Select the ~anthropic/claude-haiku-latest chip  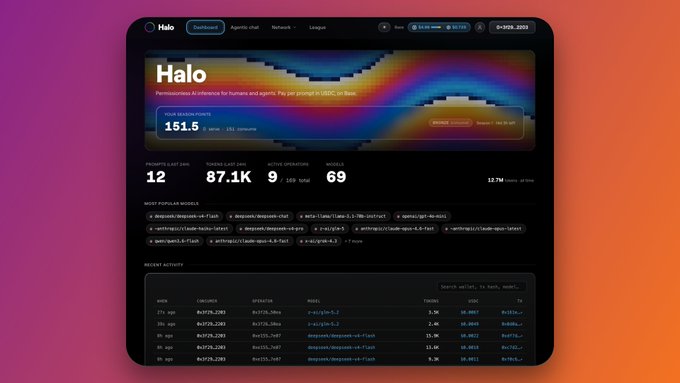pyautogui.click(x=189, y=229)
